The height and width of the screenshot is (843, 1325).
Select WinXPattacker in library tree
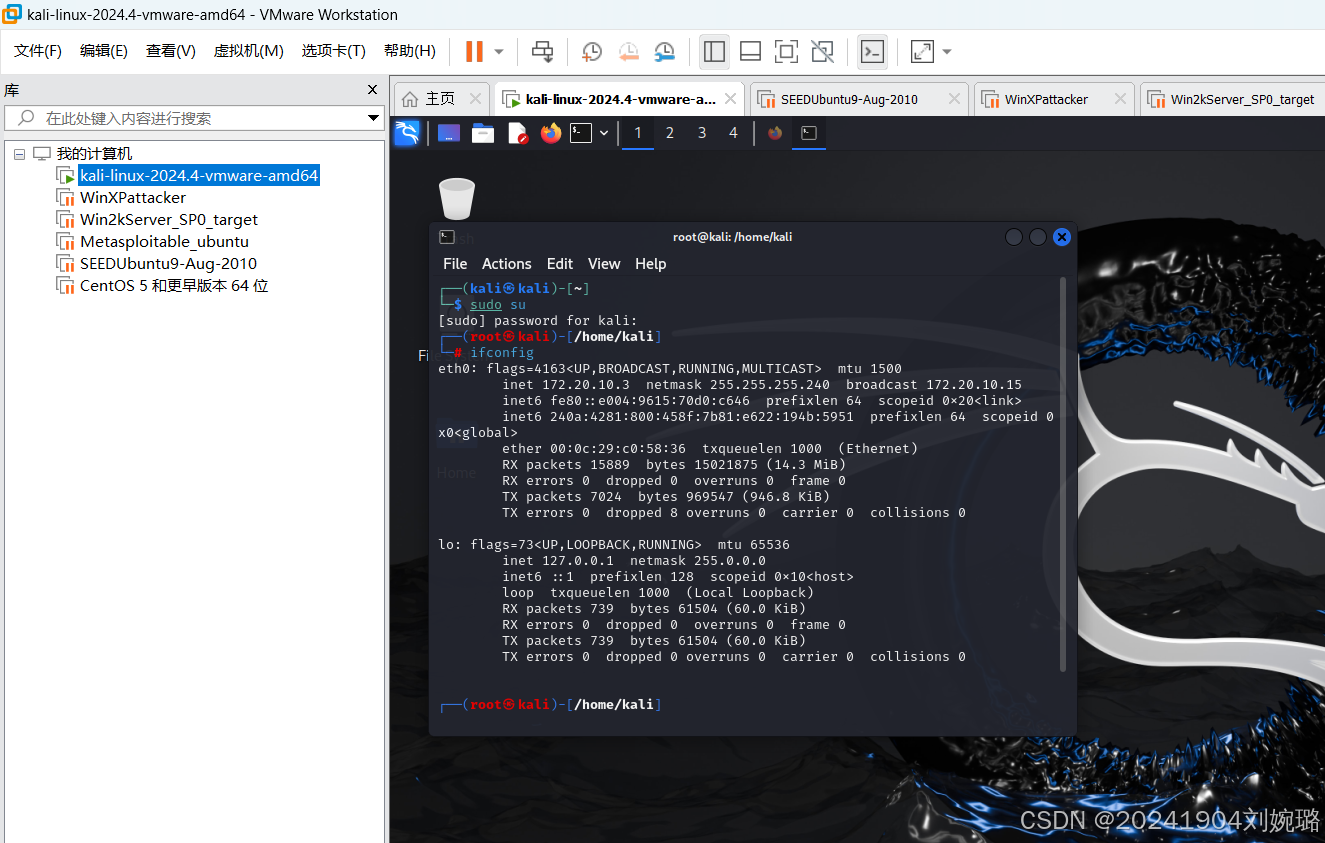(x=133, y=198)
